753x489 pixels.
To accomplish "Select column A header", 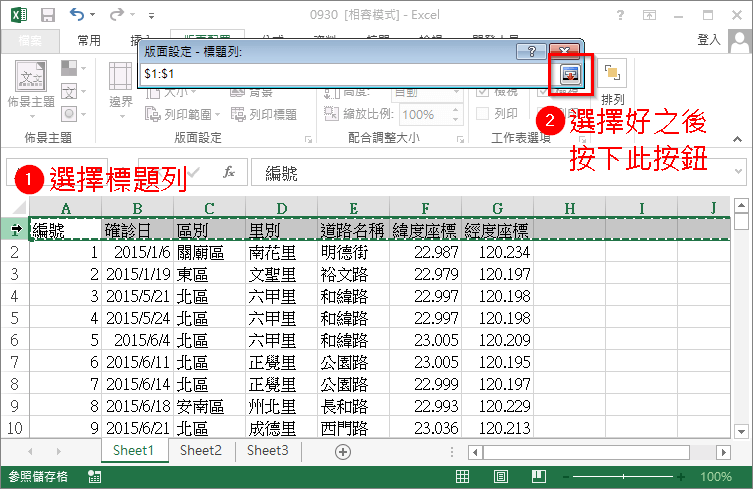I will [x=65, y=208].
